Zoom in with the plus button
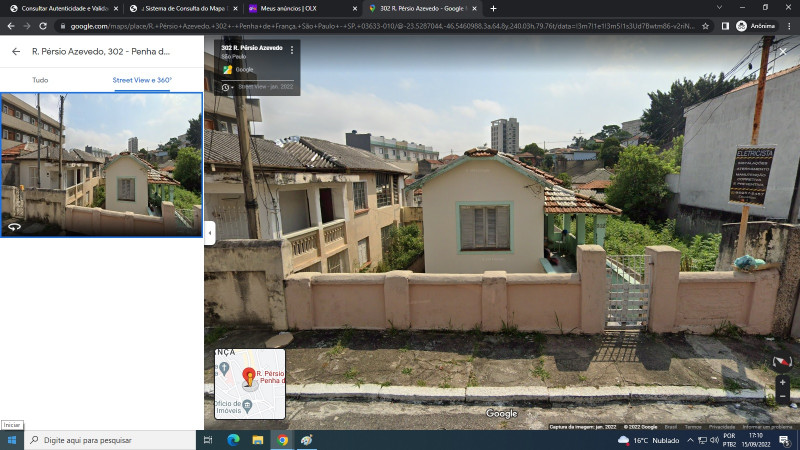Image resolution: width=800 pixels, height=450 pixels. [x=783, y=382]
